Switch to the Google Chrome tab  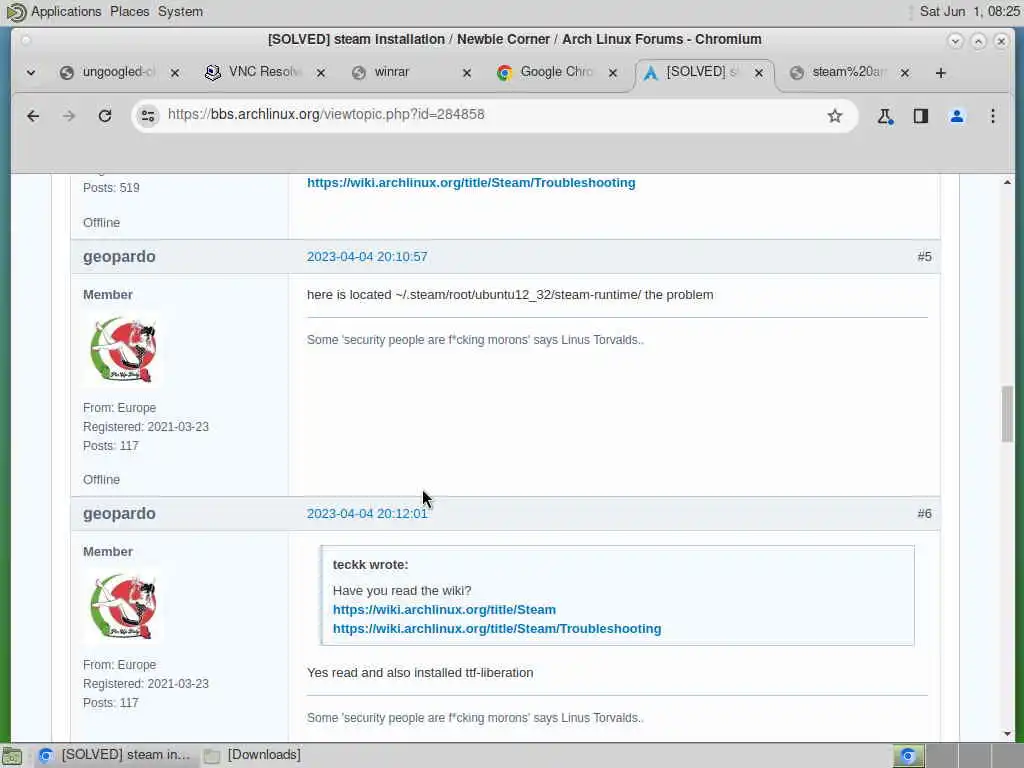[x=556, y=72]
